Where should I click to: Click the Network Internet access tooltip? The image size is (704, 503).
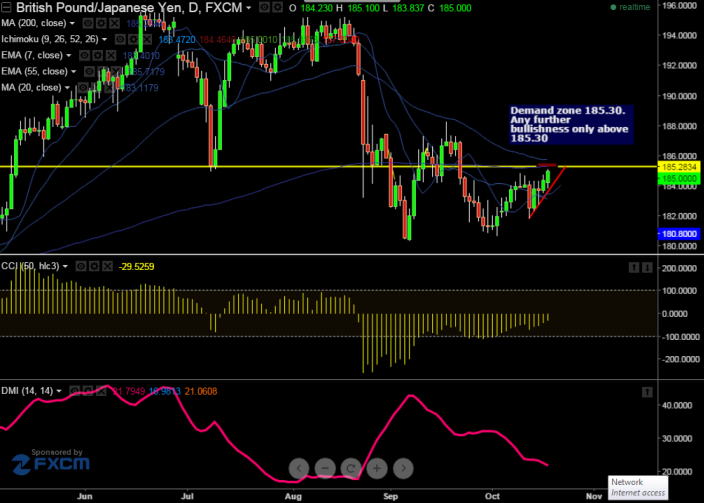point(638,487)
